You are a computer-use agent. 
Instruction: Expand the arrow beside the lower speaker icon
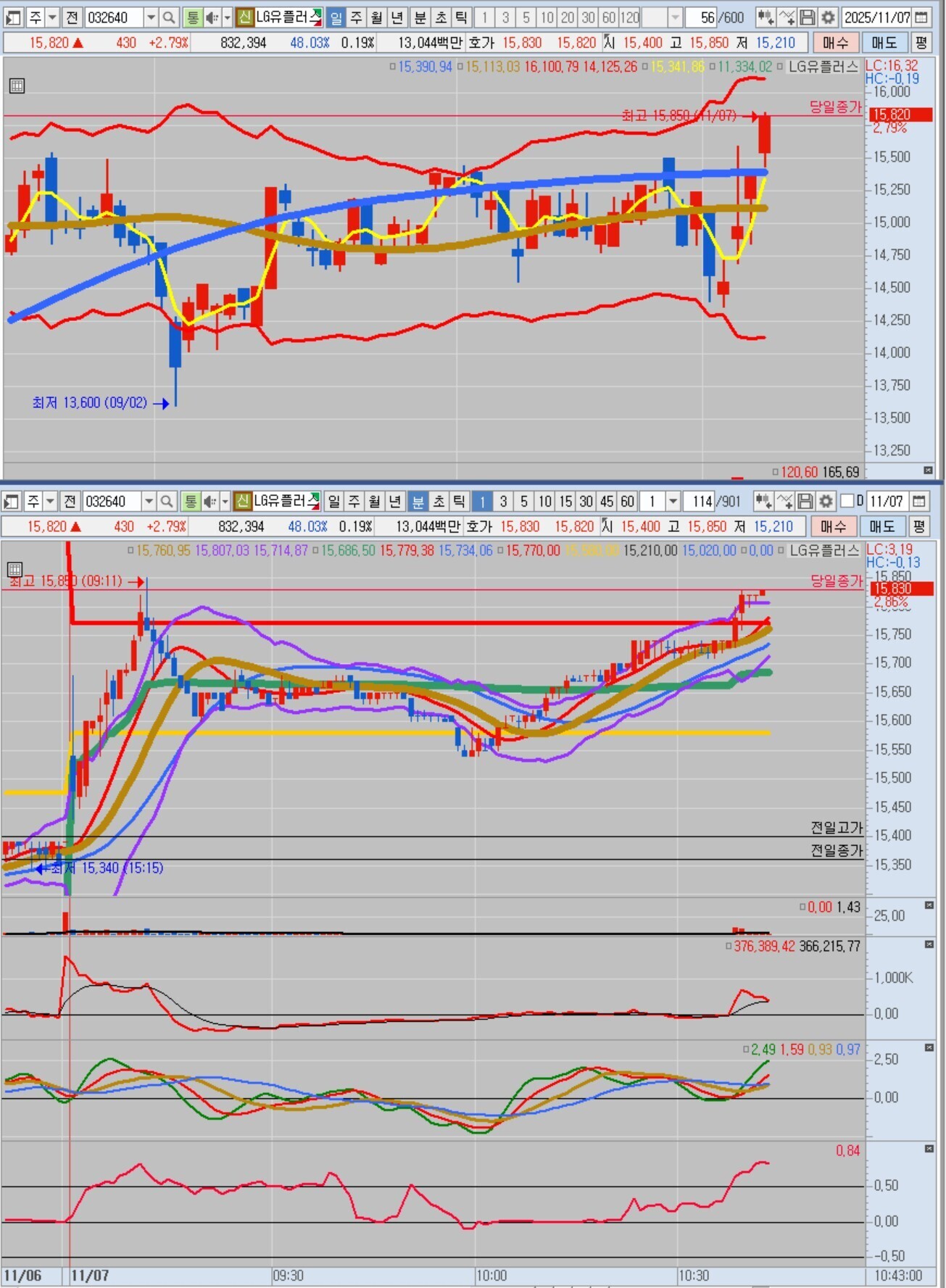click(x=225, y=501)
